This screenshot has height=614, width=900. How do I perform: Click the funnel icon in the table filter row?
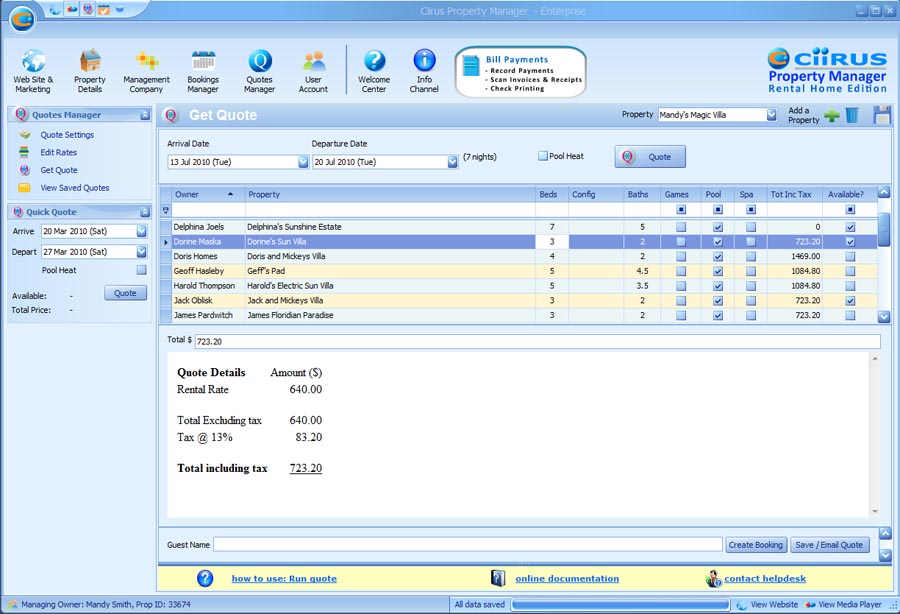[166, 210]
